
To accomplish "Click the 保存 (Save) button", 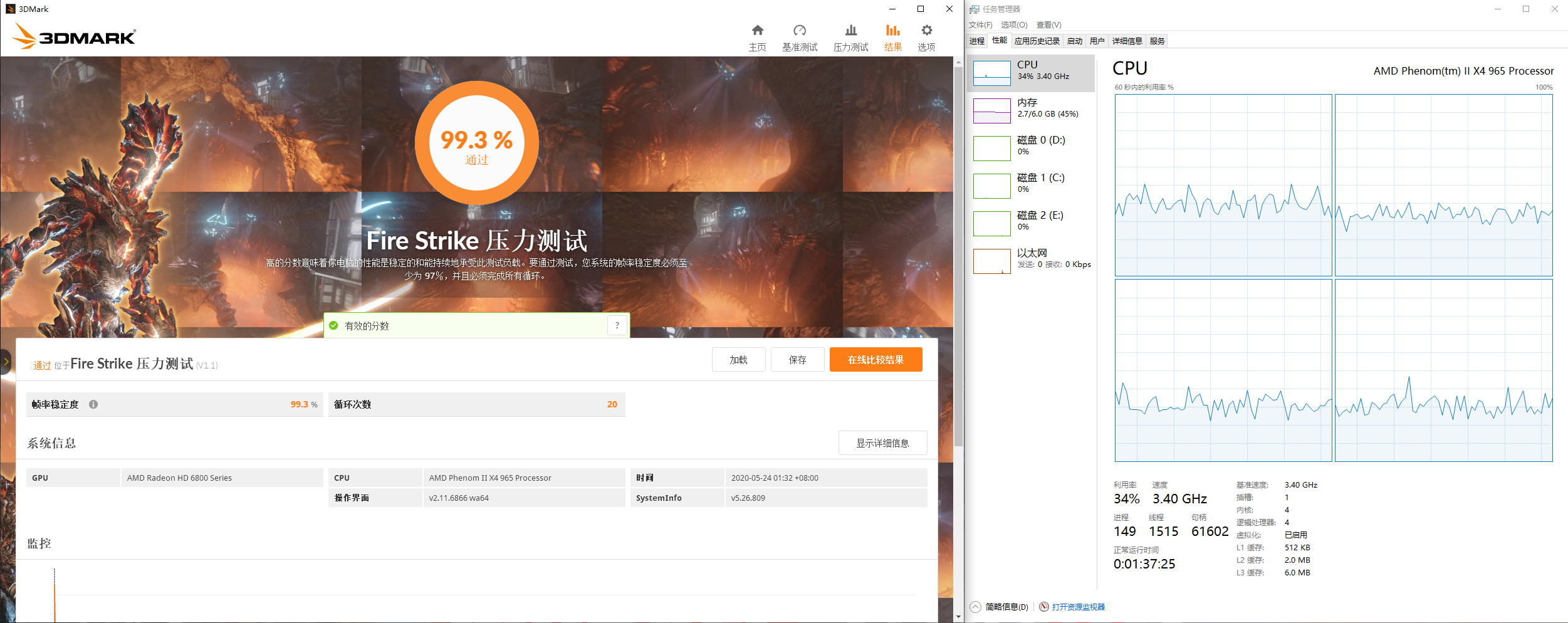I will pos(798,360).
